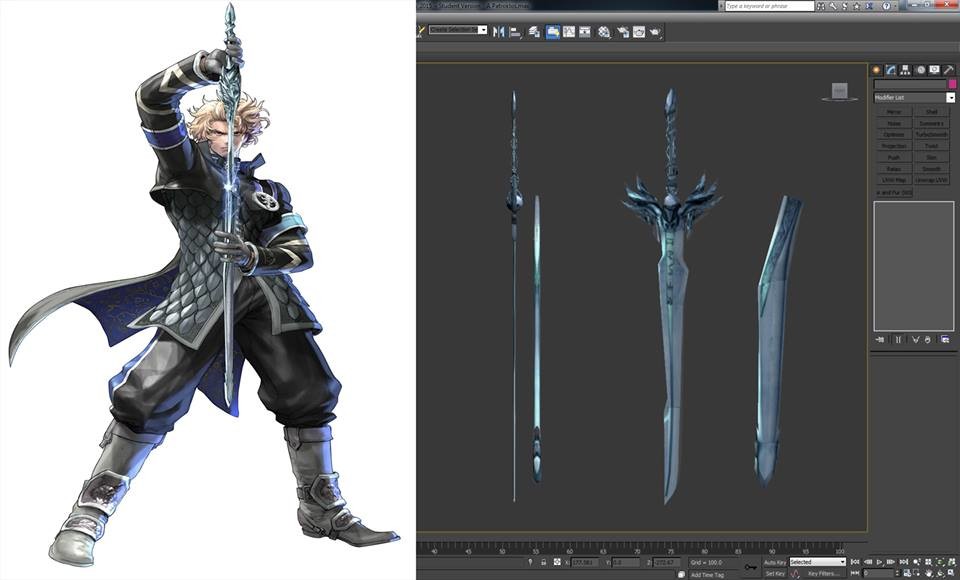Click the Render Production teapot icon
960x580 pixels.
(x=656, y=31)
